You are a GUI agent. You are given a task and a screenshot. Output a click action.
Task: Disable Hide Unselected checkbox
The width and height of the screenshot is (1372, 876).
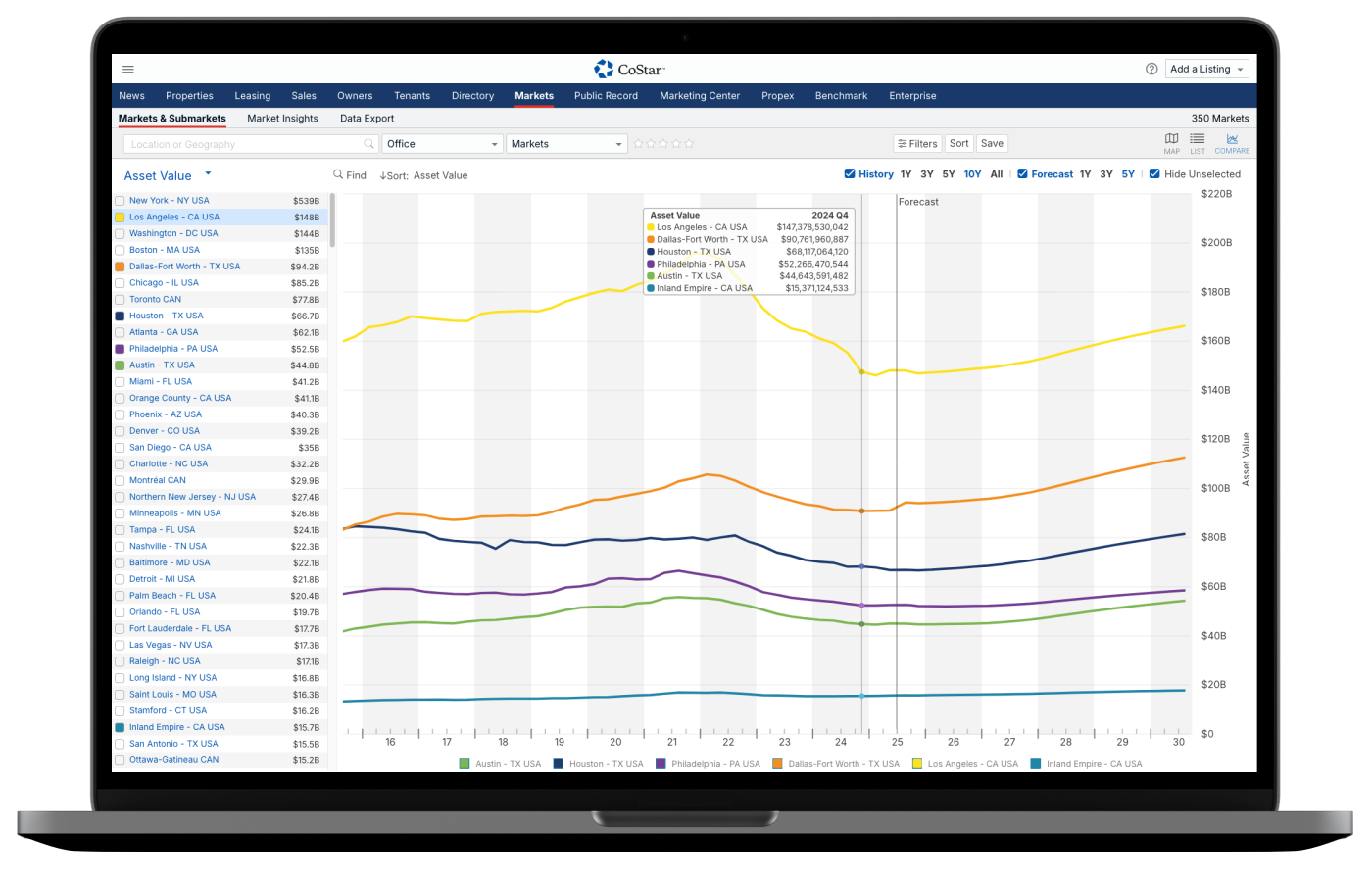click(x=1154, y=174)
